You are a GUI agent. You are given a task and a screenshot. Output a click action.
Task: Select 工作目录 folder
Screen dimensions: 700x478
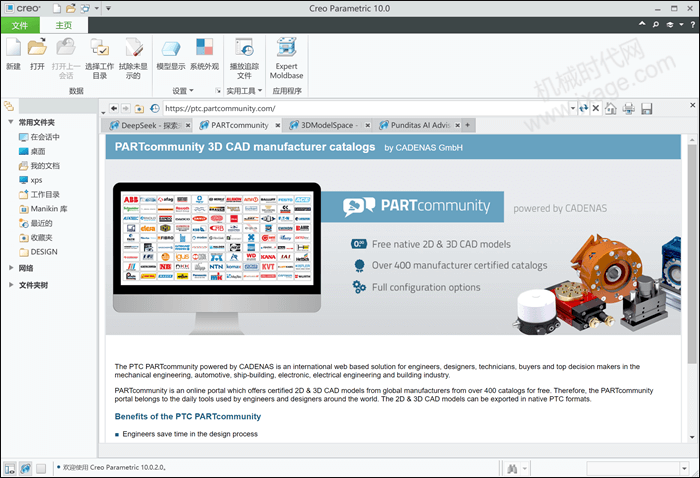point(39,194)
